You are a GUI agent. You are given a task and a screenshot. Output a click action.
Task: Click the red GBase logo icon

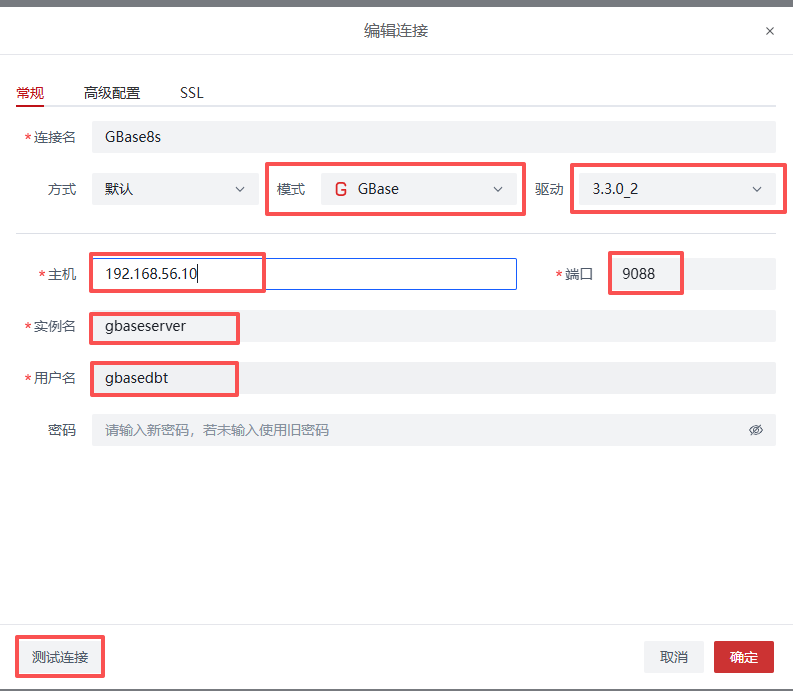pyautogui.click(x=341, y=189)
